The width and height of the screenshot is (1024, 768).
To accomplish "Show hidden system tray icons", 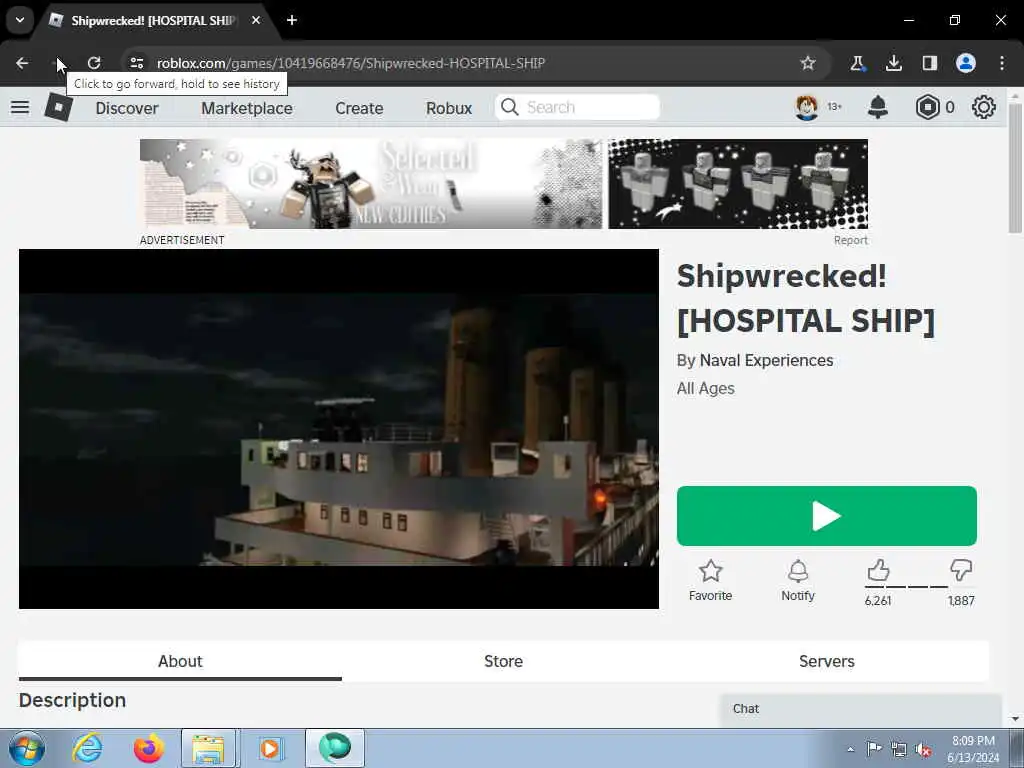I will 850,750.
